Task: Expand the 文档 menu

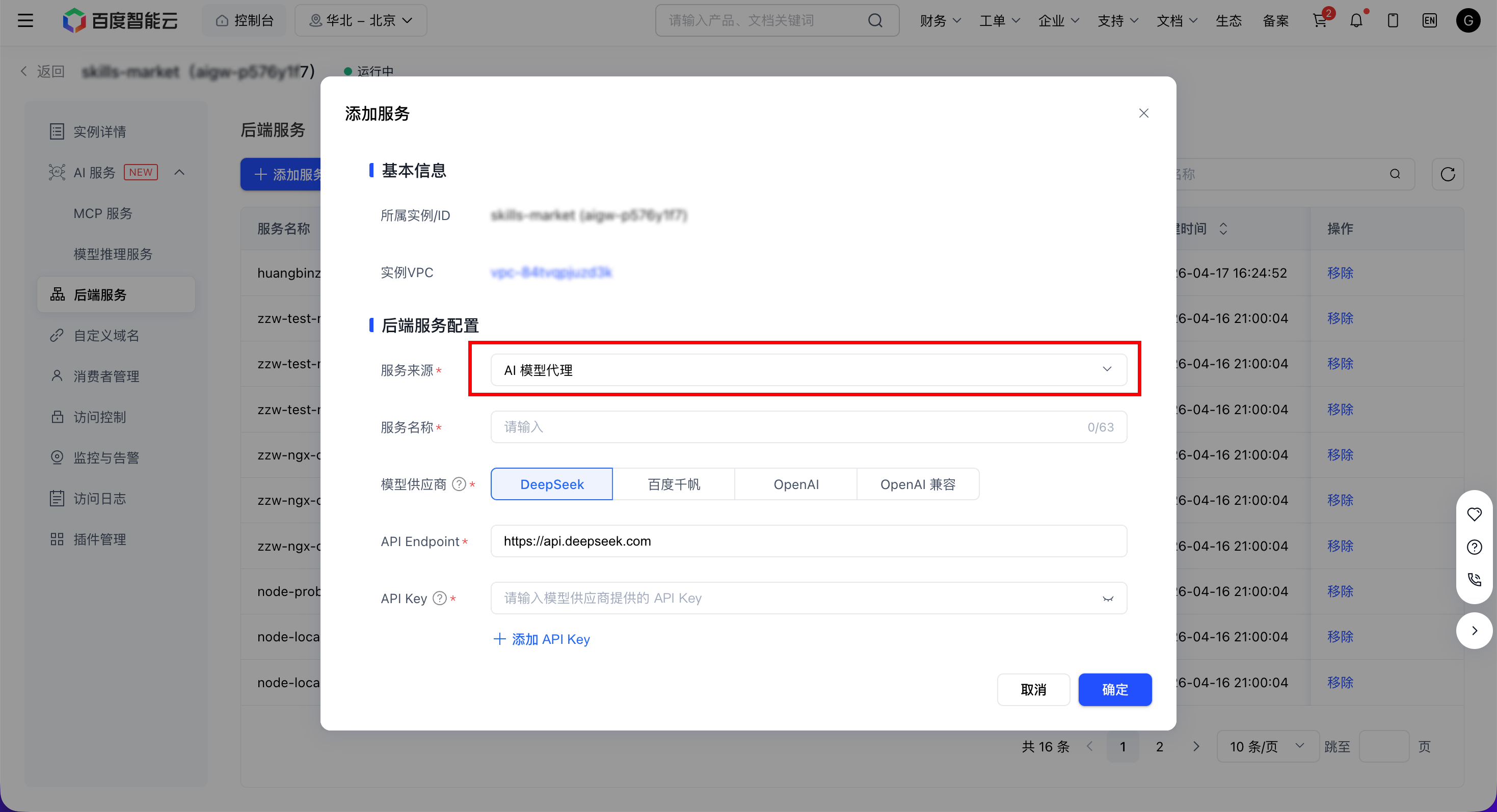Action: click(x=1177, y=21)
